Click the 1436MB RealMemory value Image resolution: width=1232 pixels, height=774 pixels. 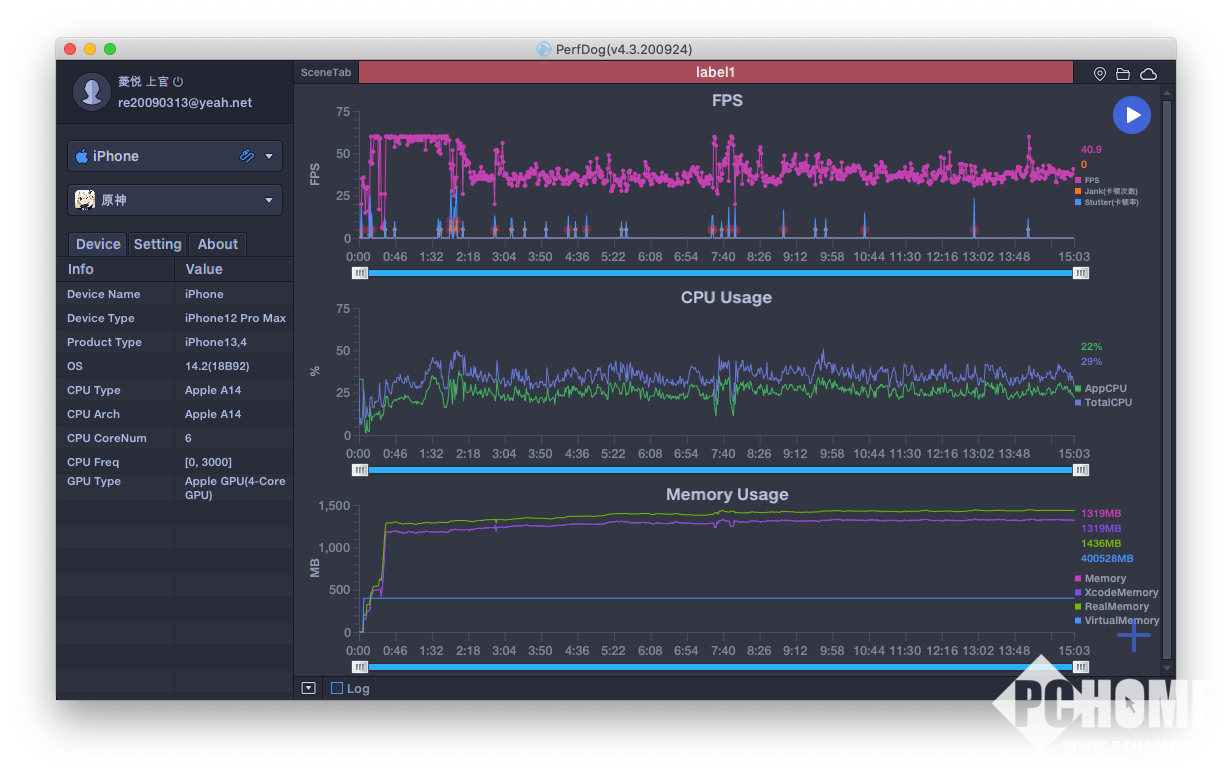click(1101, 543)
